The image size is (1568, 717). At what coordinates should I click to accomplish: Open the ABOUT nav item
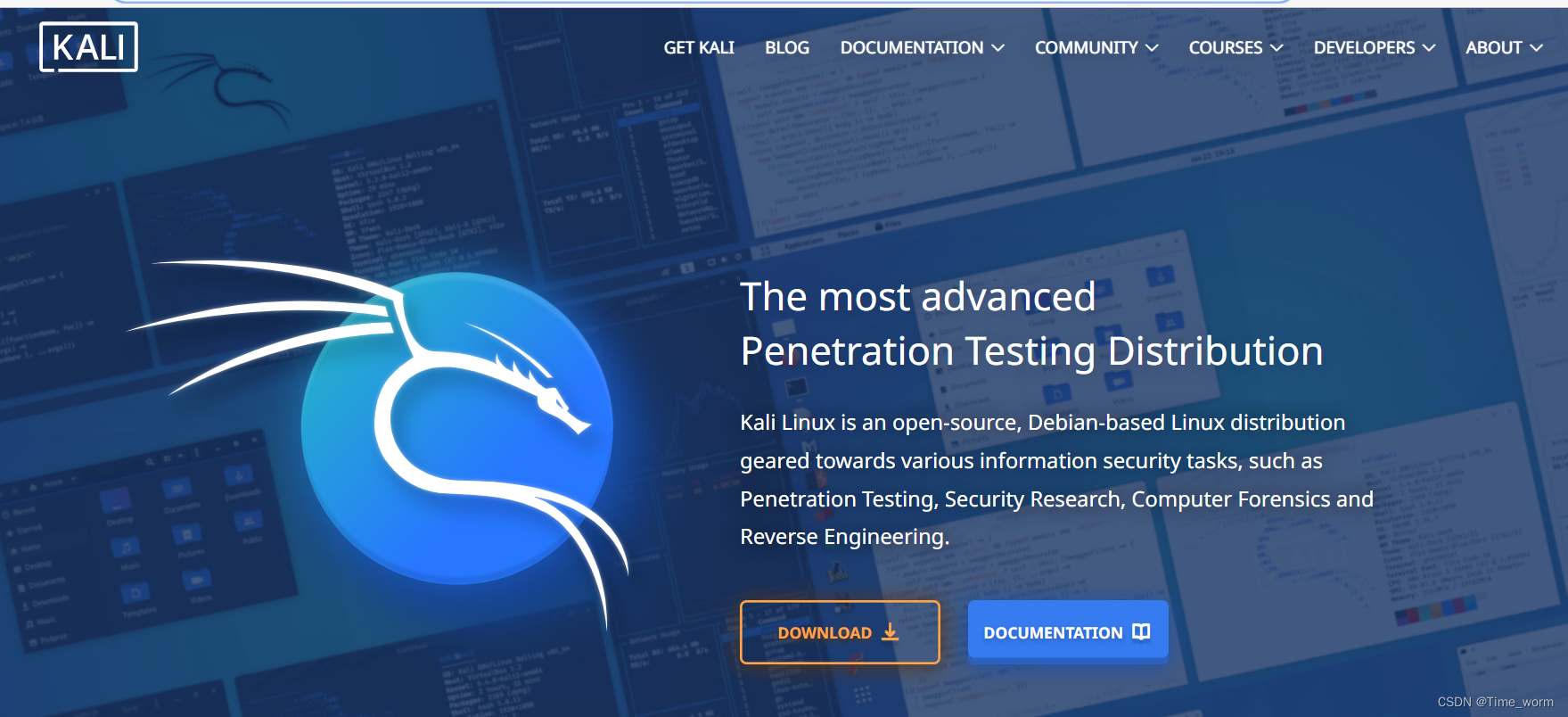tap(1494, 48)
